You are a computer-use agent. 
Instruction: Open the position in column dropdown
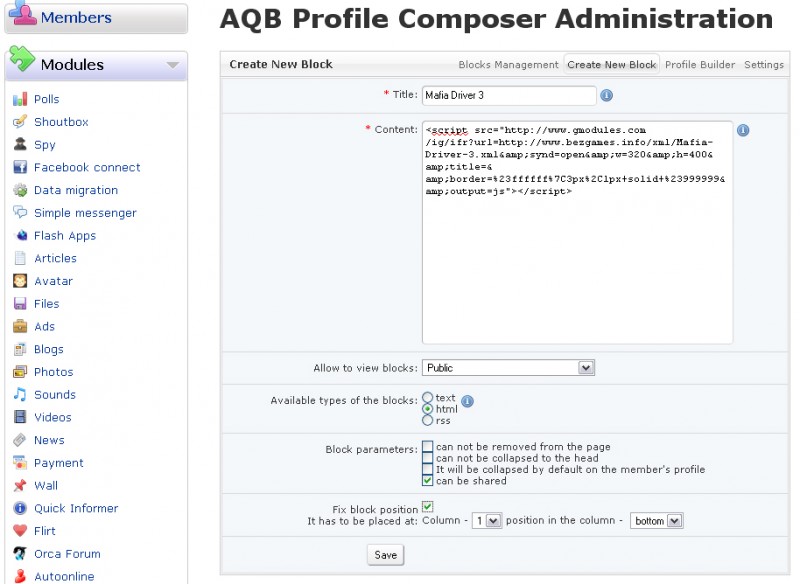coord(657,521)
